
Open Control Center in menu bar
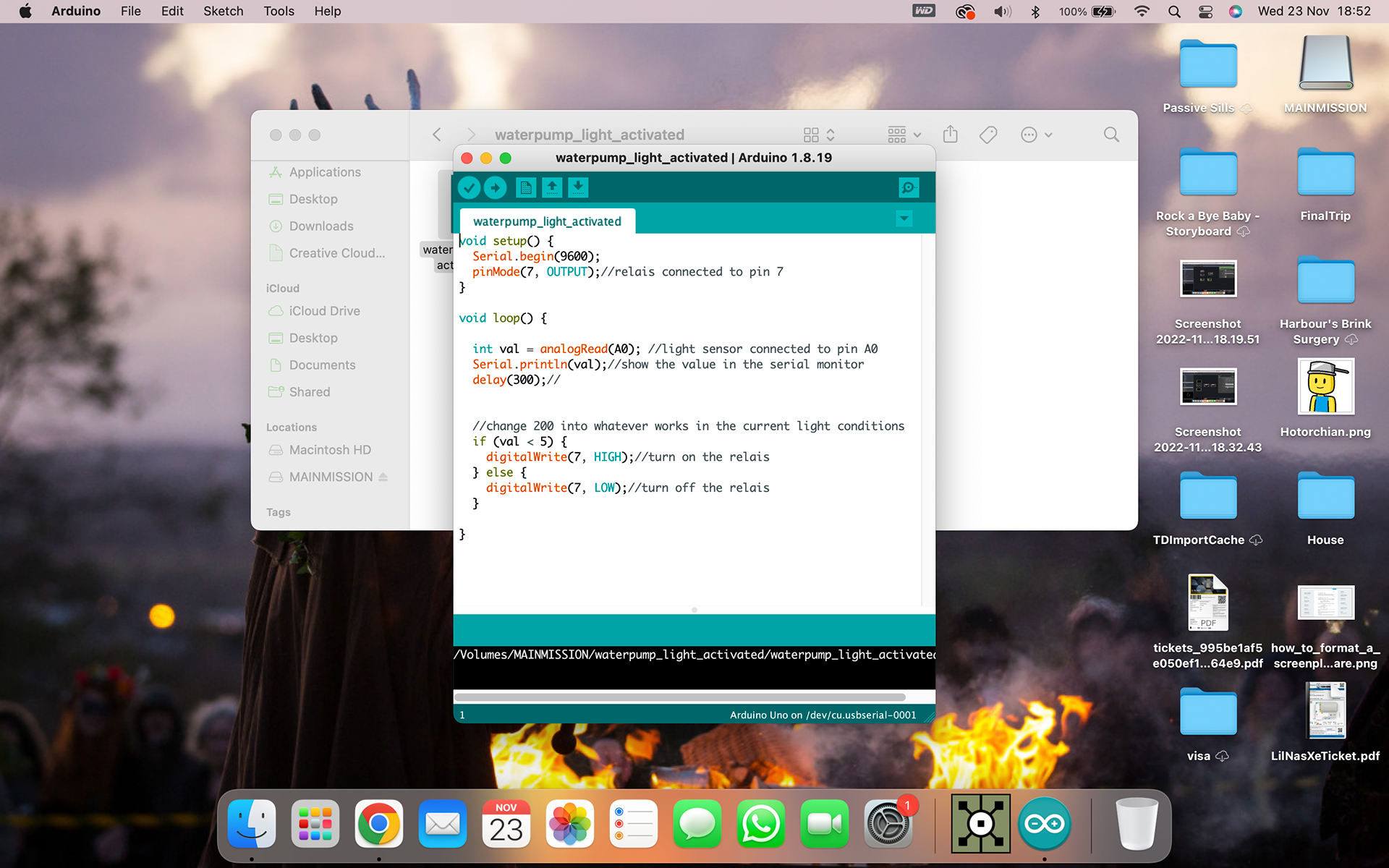click(x=1205, y=11)
